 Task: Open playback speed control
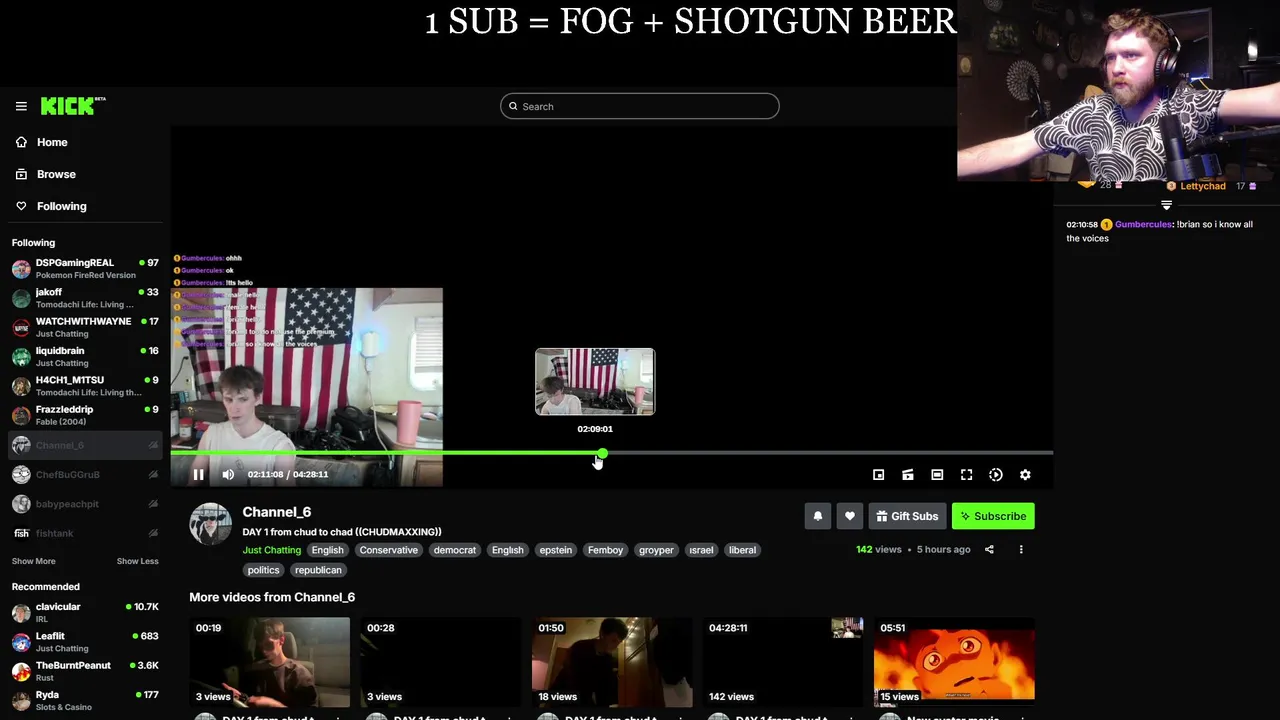click(996, 475)
